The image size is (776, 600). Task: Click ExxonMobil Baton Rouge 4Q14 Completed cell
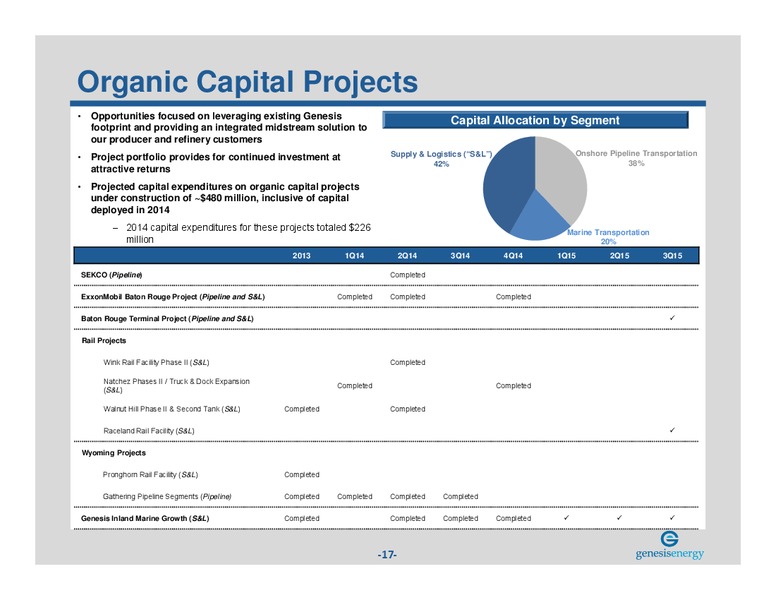click(x=513, y=297)
